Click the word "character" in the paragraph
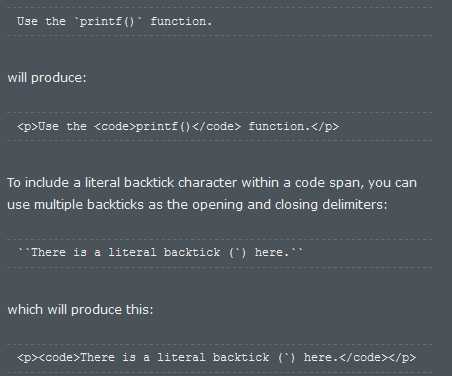 coord(208,183)
